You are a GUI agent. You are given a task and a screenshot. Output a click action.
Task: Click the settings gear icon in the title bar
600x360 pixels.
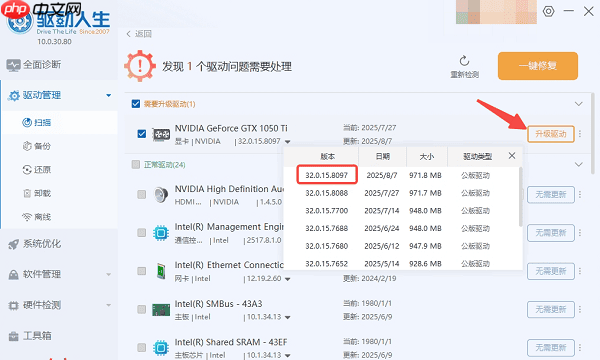pyautogui.click(x=548, y=11)
